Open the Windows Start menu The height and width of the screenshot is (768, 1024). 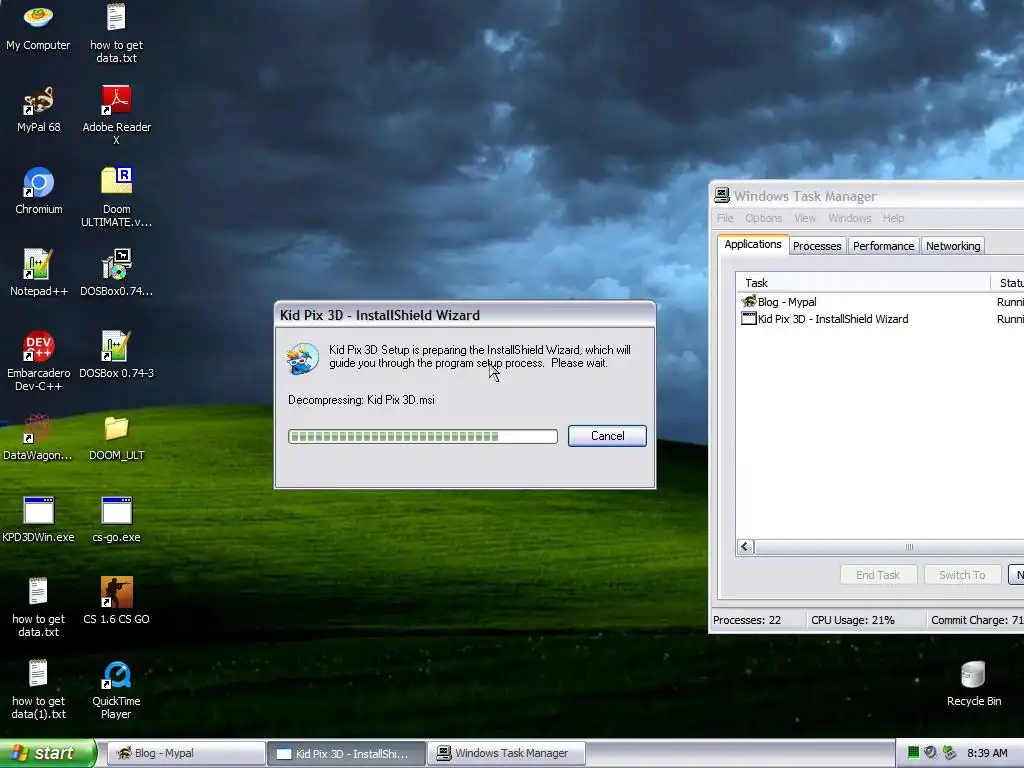(47, 753)
